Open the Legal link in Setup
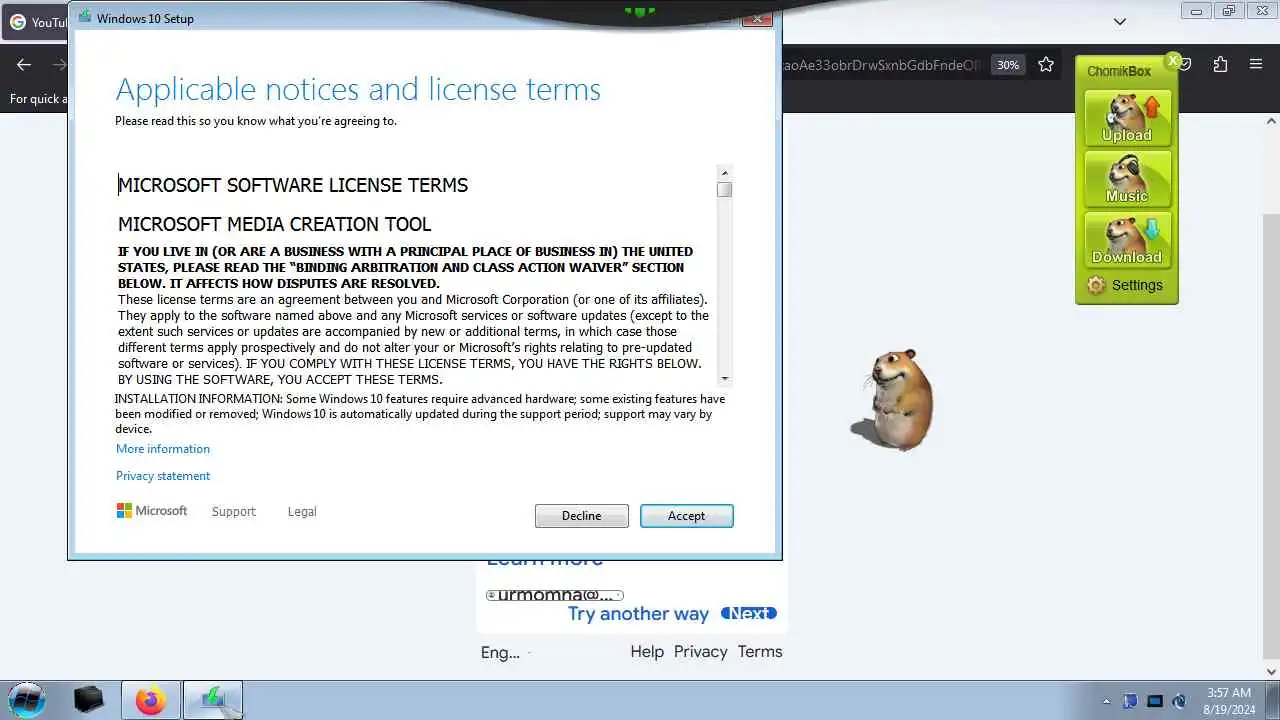This screenshot has height=720, width=1280. (302, 511)
